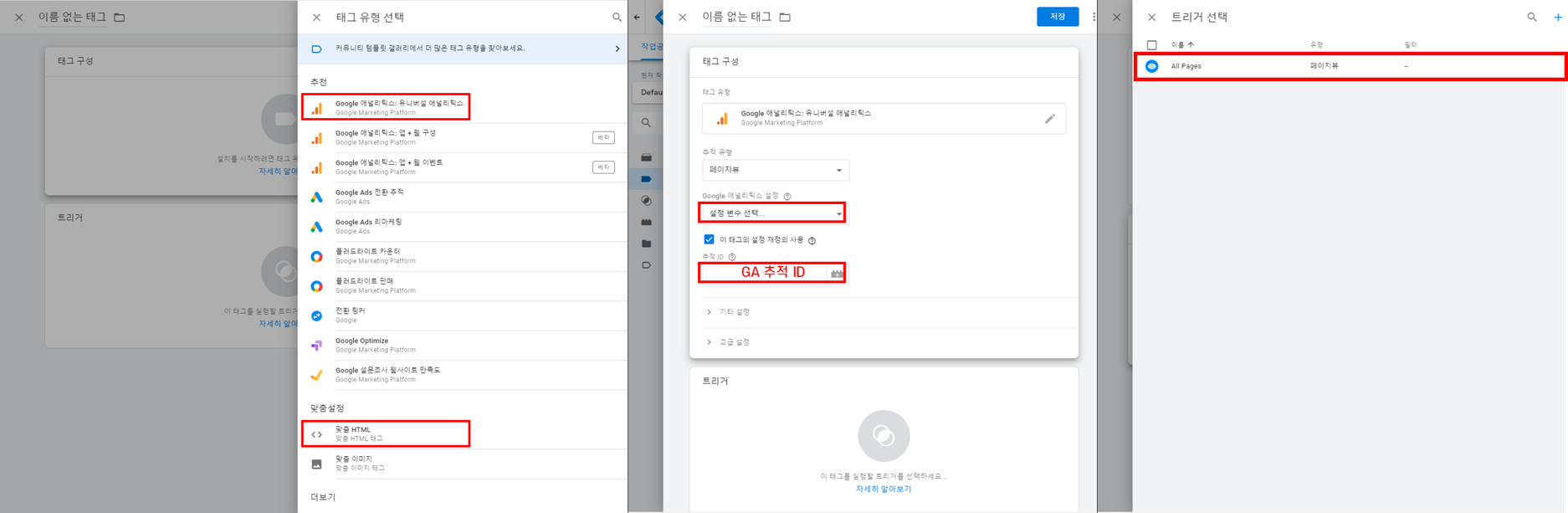The width and height of the screenshot is (1568, 513).
Task: Open Overview briefcase icon in workspace sidebar
Action: [x=646, y=157]
